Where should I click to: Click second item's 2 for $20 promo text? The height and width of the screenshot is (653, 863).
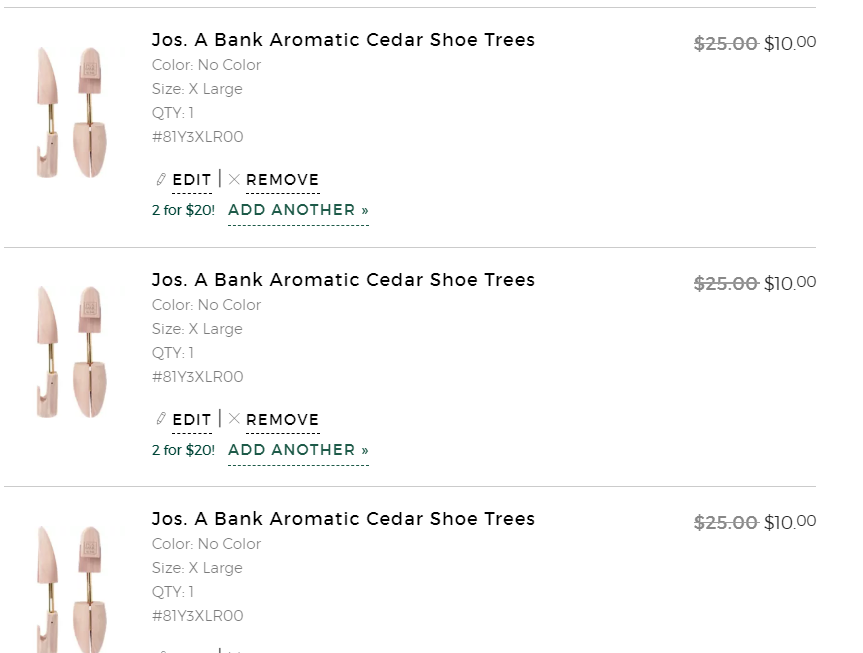(x=183, y=450)
